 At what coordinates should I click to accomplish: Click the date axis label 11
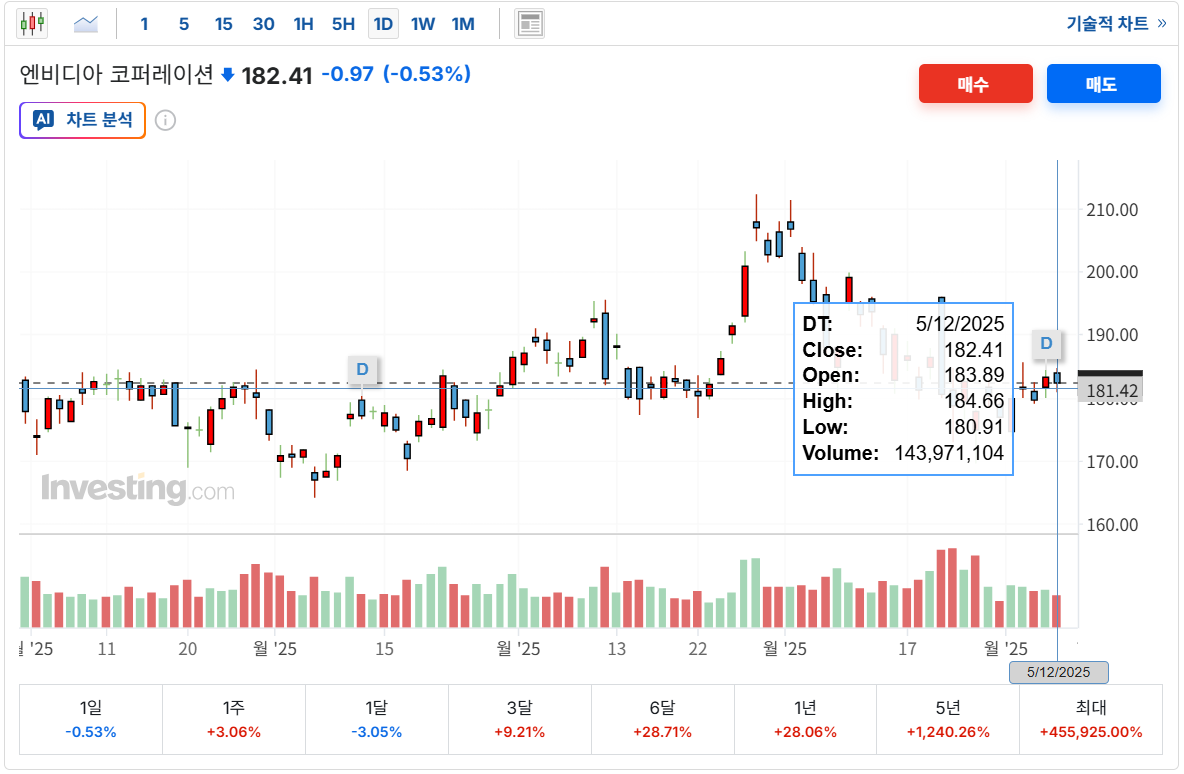(106, 649)
